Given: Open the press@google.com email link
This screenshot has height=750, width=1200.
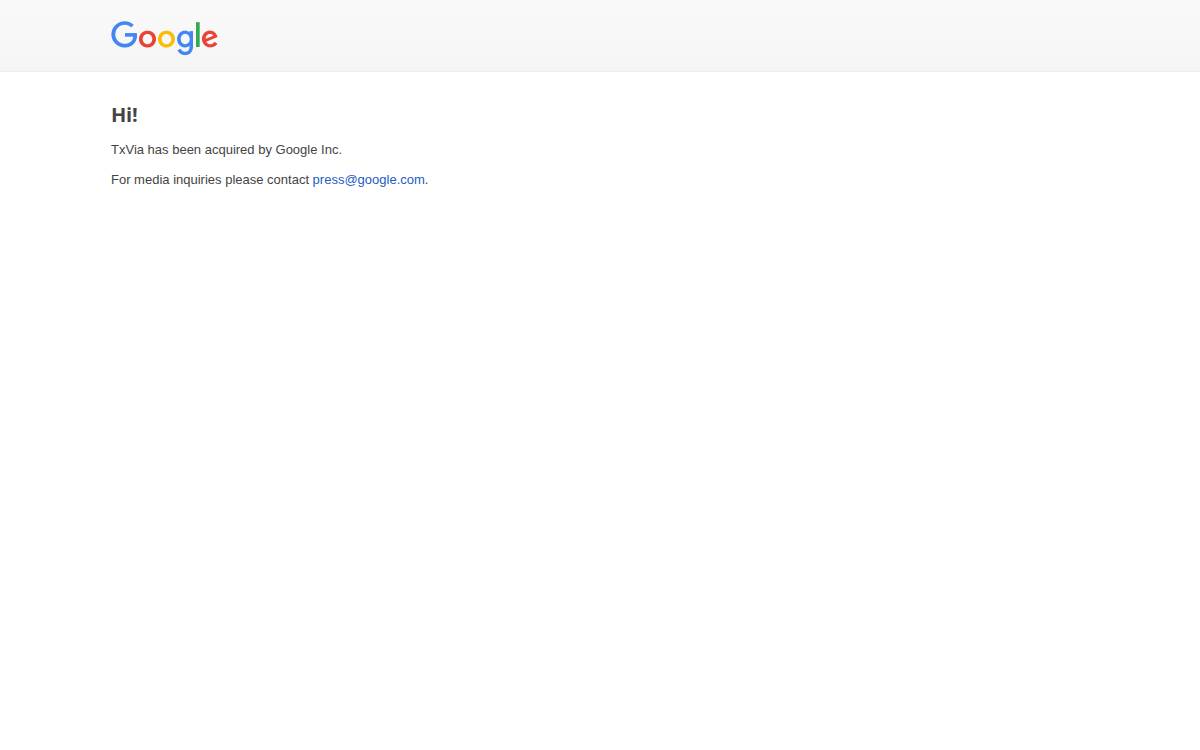Looking at the screenshot, I should tap(368, 180).
